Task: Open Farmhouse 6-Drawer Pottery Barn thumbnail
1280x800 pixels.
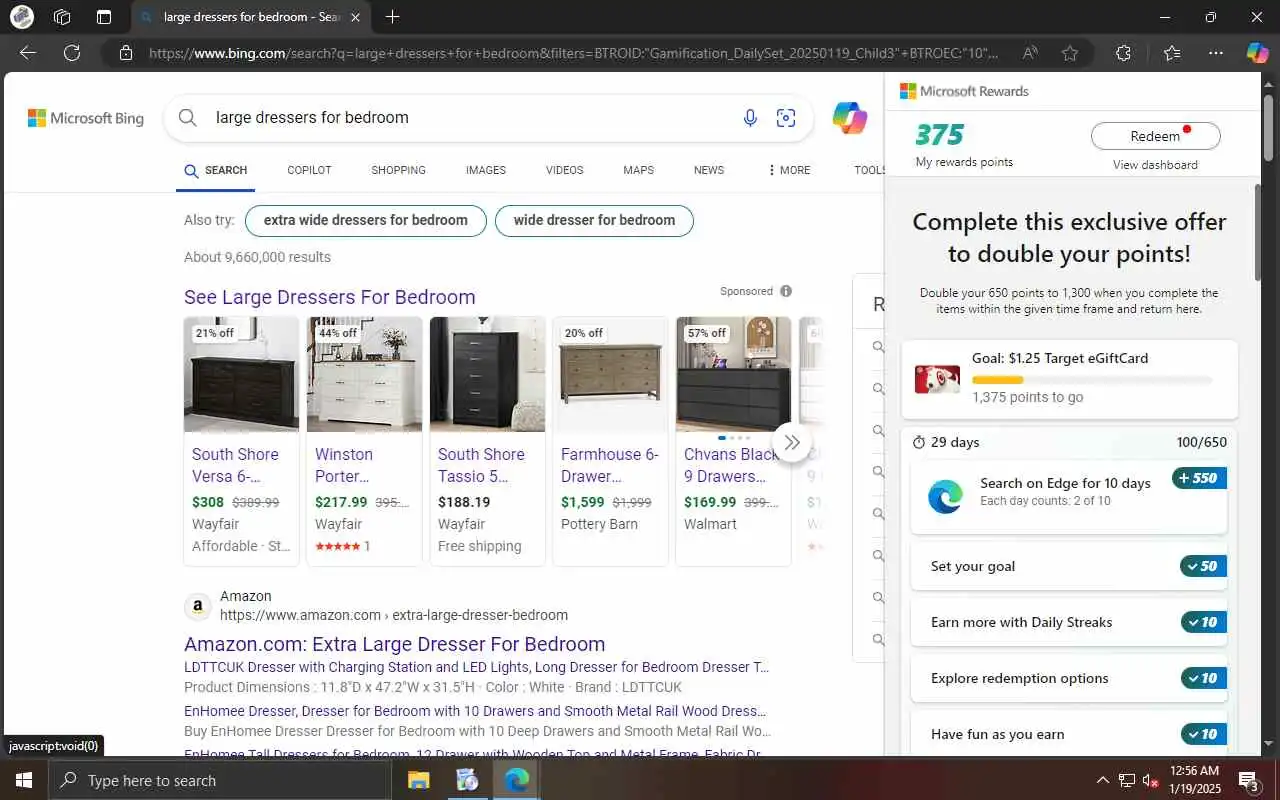Action: point(610,374)
